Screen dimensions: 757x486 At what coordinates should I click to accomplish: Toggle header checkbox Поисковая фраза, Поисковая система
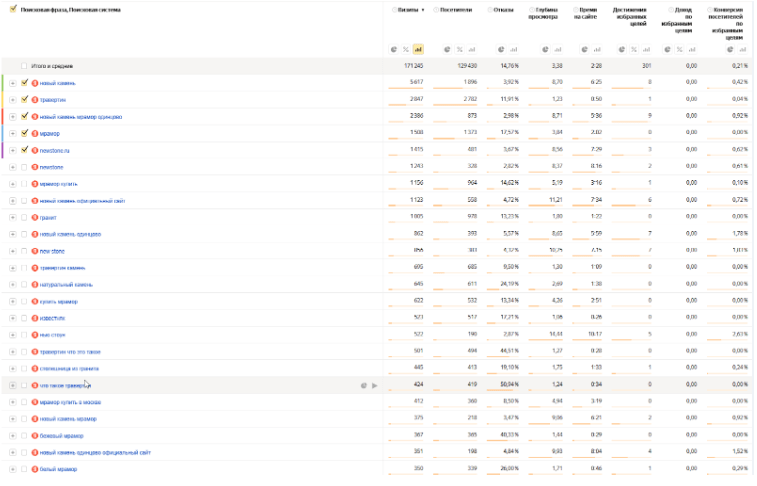coord(13,9)
